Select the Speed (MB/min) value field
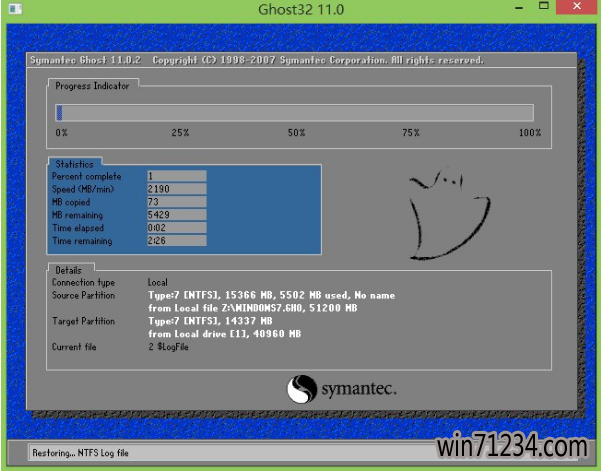Screen dimensions: 602x471 click(x=176, y=189)
